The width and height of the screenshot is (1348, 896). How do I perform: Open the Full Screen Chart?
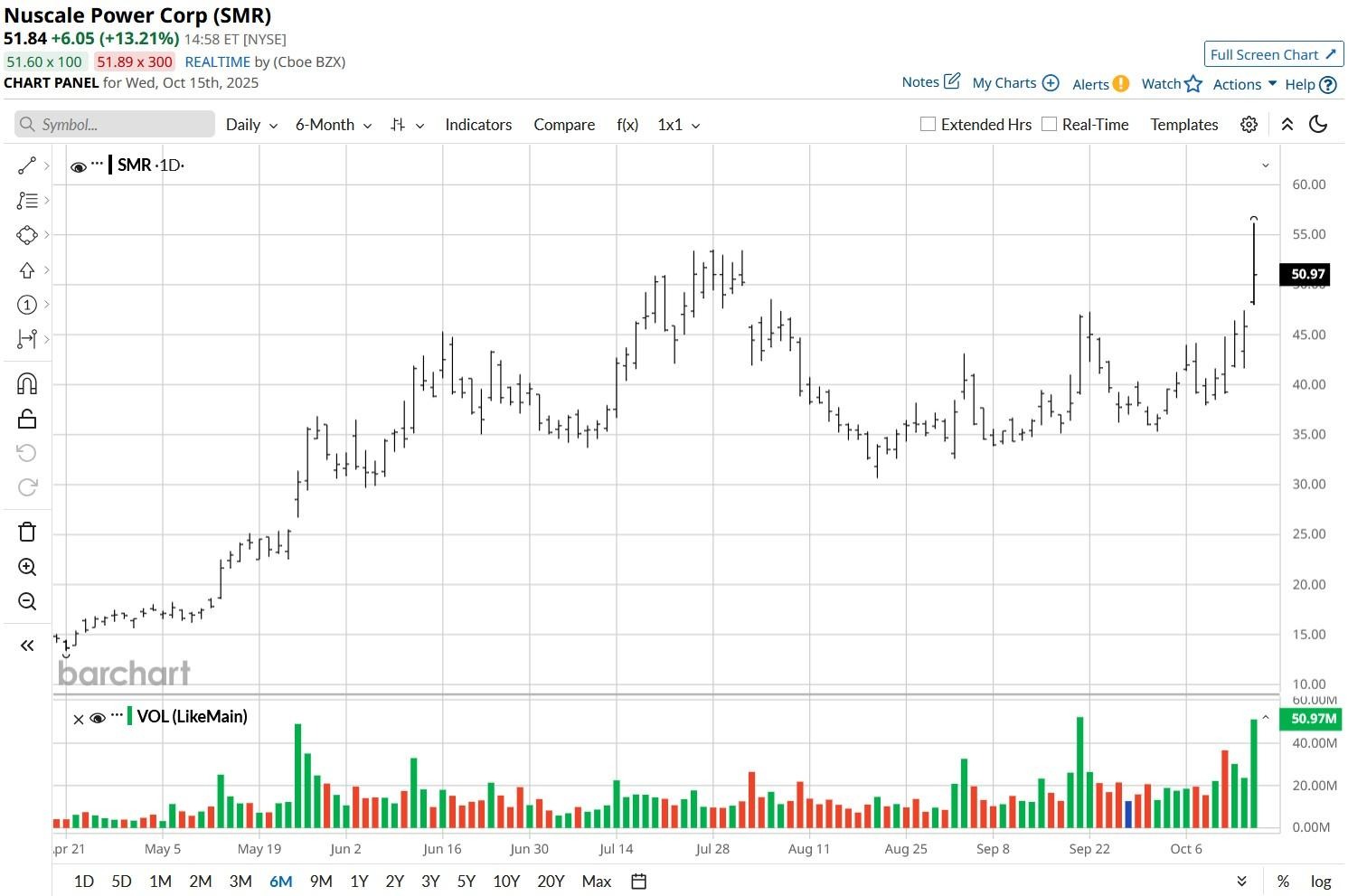coord(1274,54)
